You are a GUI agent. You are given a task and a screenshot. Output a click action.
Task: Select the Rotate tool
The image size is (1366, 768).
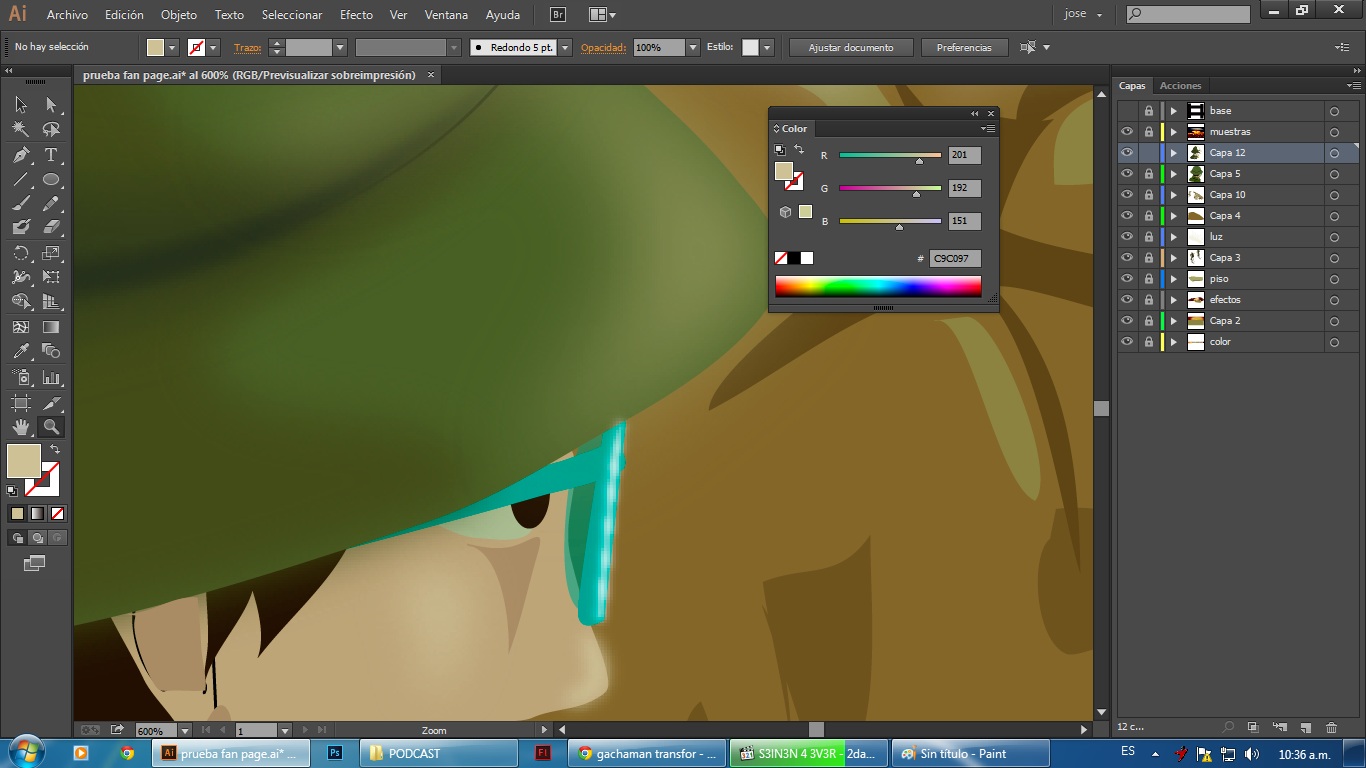click(21, 253)
